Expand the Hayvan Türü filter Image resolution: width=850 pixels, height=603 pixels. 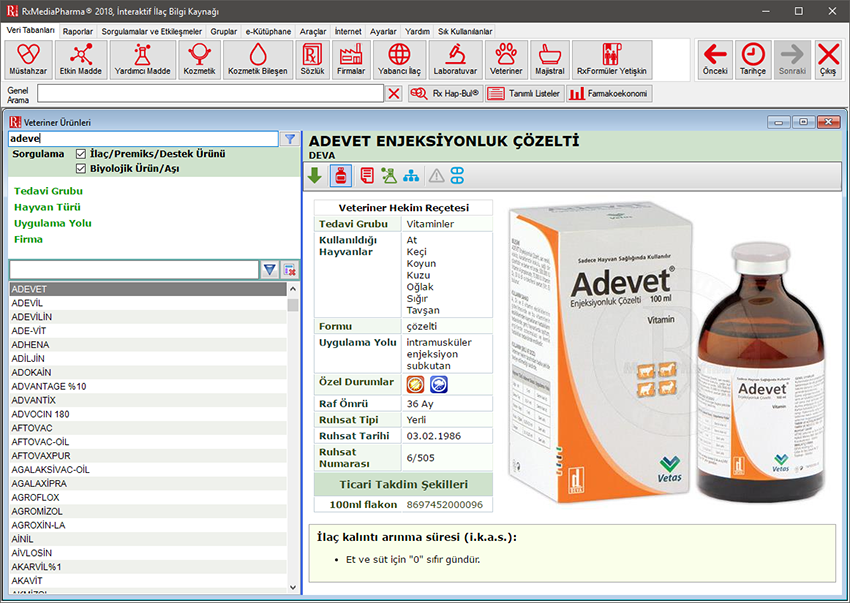click(47, 207)
